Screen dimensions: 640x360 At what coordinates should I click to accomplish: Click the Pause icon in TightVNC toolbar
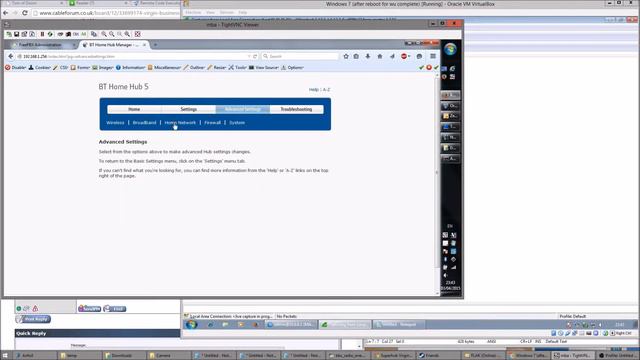click(42, 34)
